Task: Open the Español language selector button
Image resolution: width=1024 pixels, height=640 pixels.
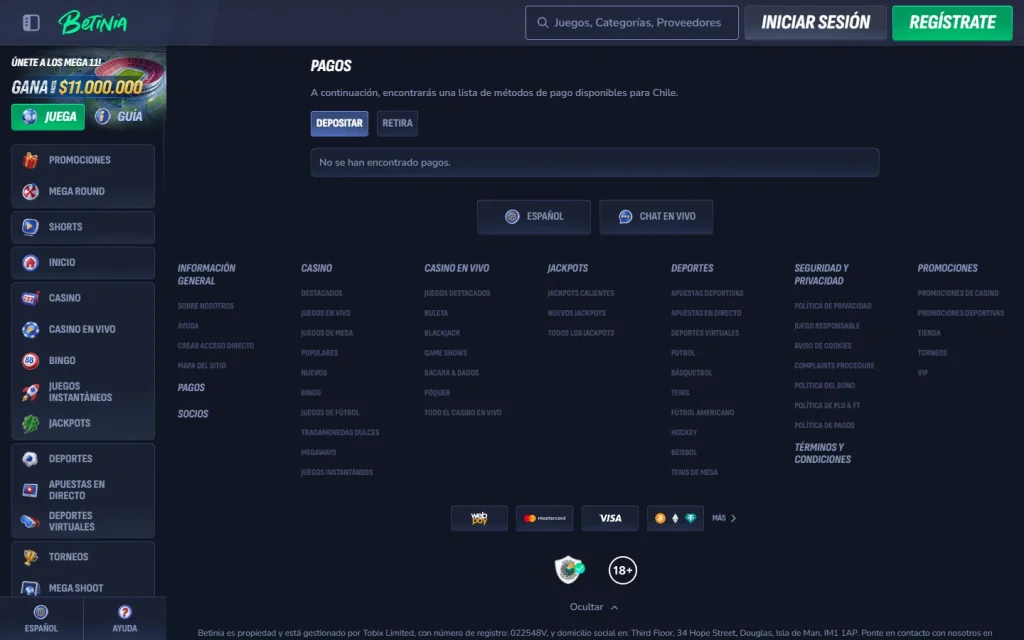Action: point(534,217)
